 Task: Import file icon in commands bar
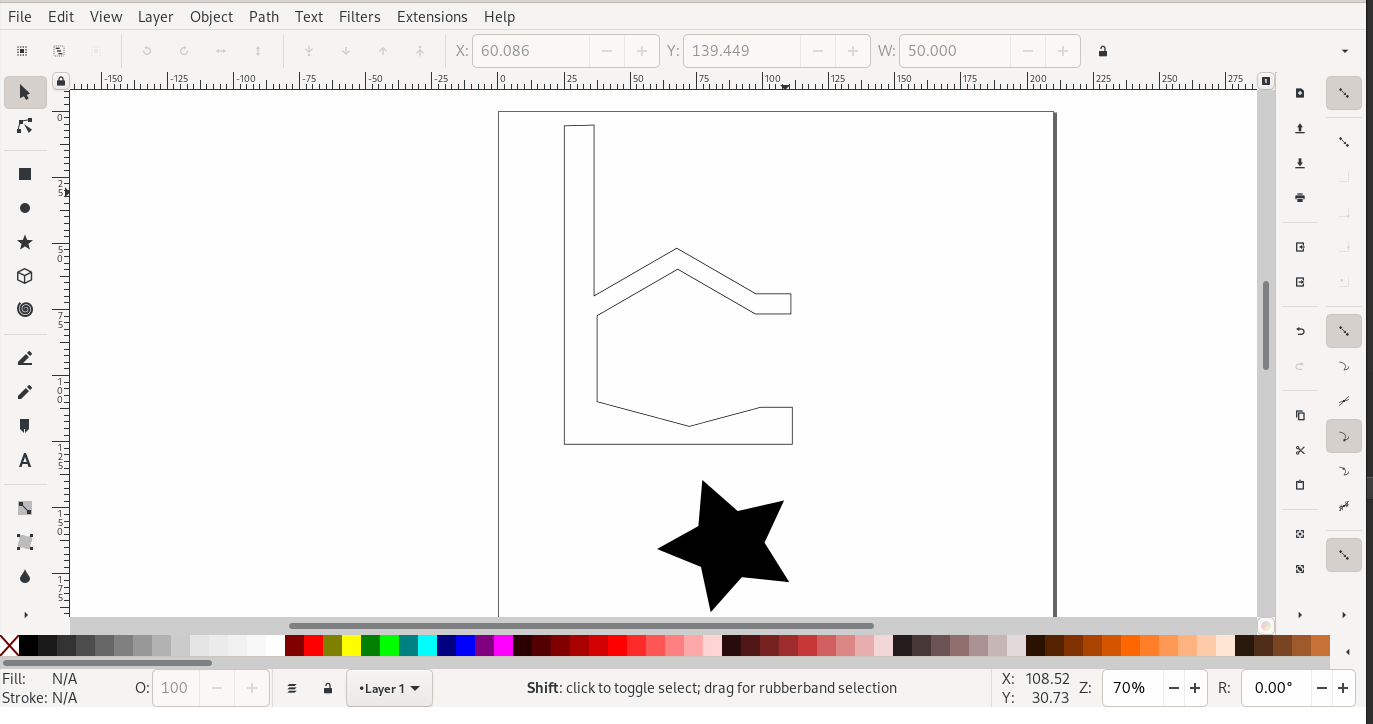coord(1300,247)
